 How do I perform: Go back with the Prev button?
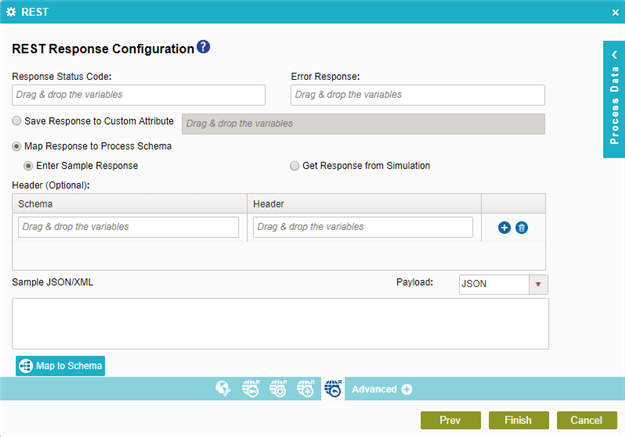point(450,420)
